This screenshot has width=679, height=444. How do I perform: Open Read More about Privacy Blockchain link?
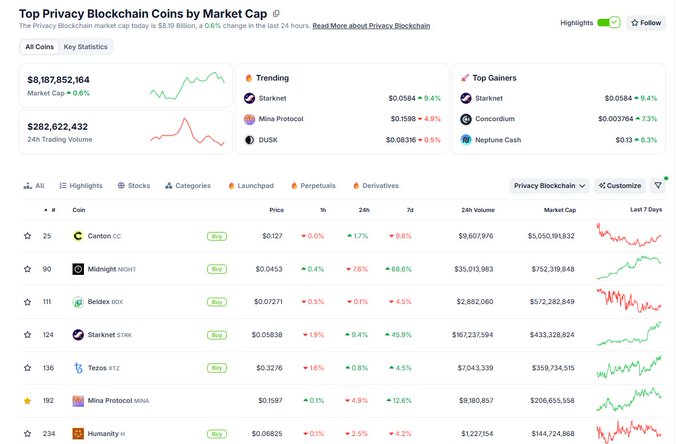(371, 26)
